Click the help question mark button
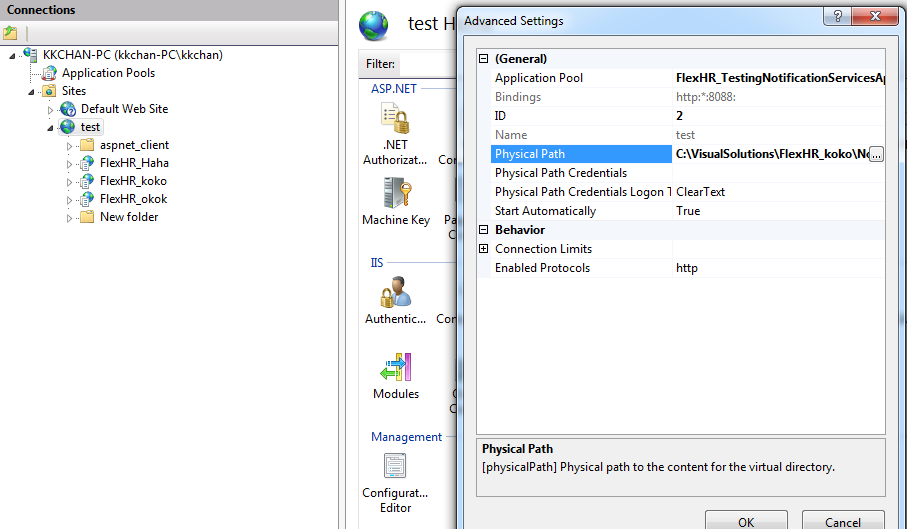Image resolution: width=907 pixels, height=529 pixels. pyautogui.click(x=838, y=16)
